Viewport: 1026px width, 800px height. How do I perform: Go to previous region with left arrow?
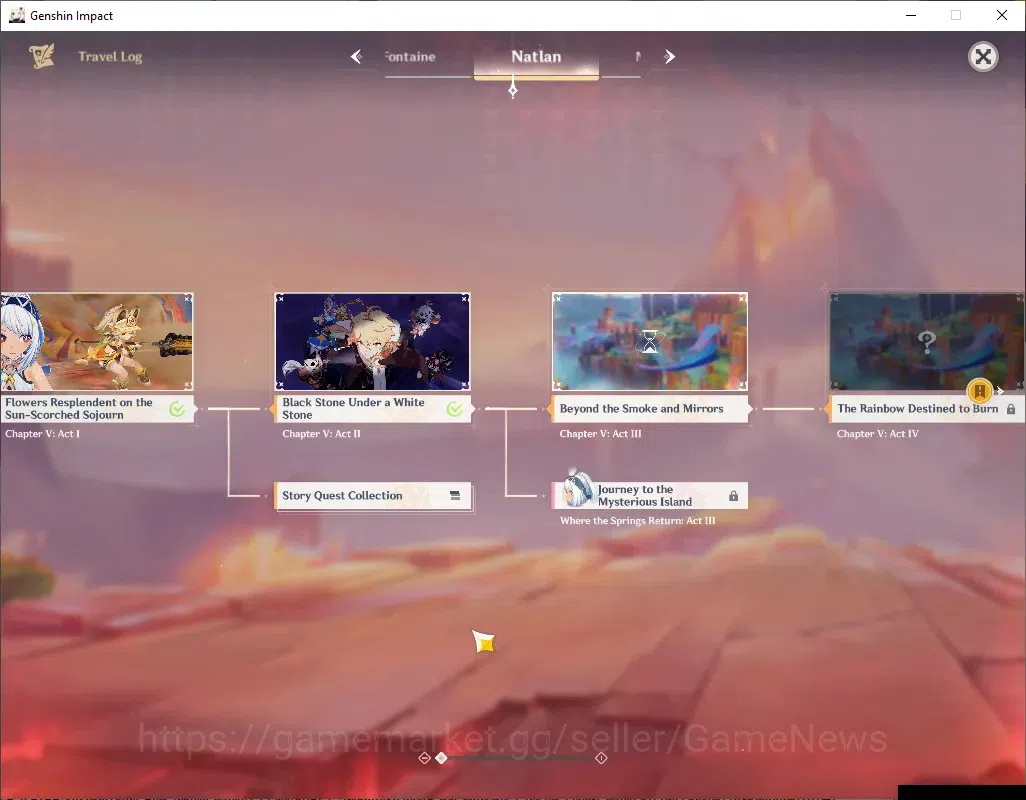(356, 57)
